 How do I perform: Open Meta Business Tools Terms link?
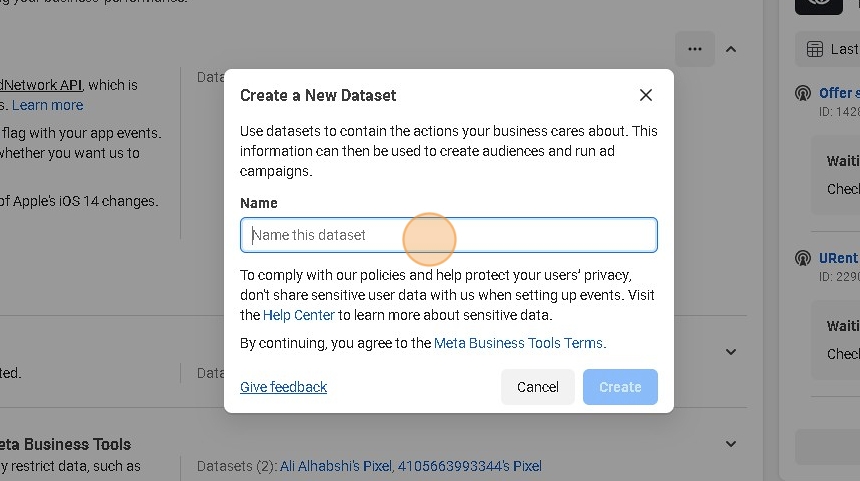pyautogui.click(x=518, y=343)
